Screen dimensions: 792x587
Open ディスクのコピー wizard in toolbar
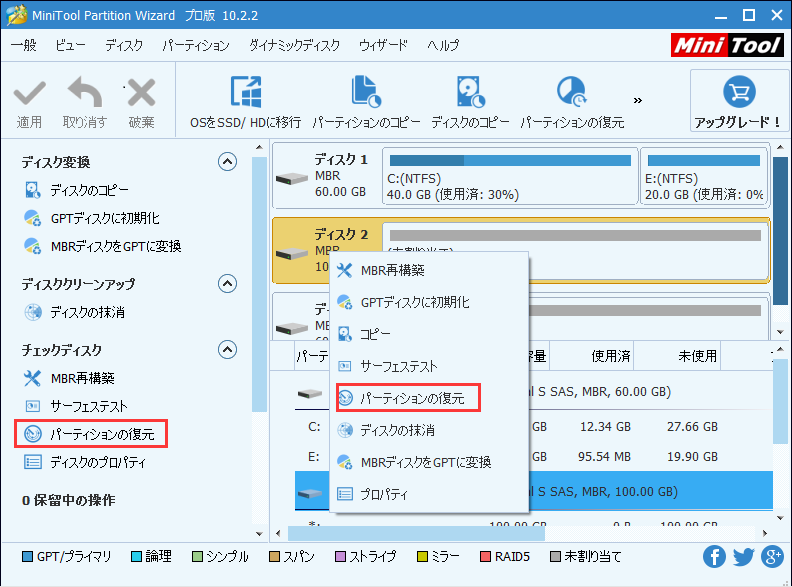(470, 103)
